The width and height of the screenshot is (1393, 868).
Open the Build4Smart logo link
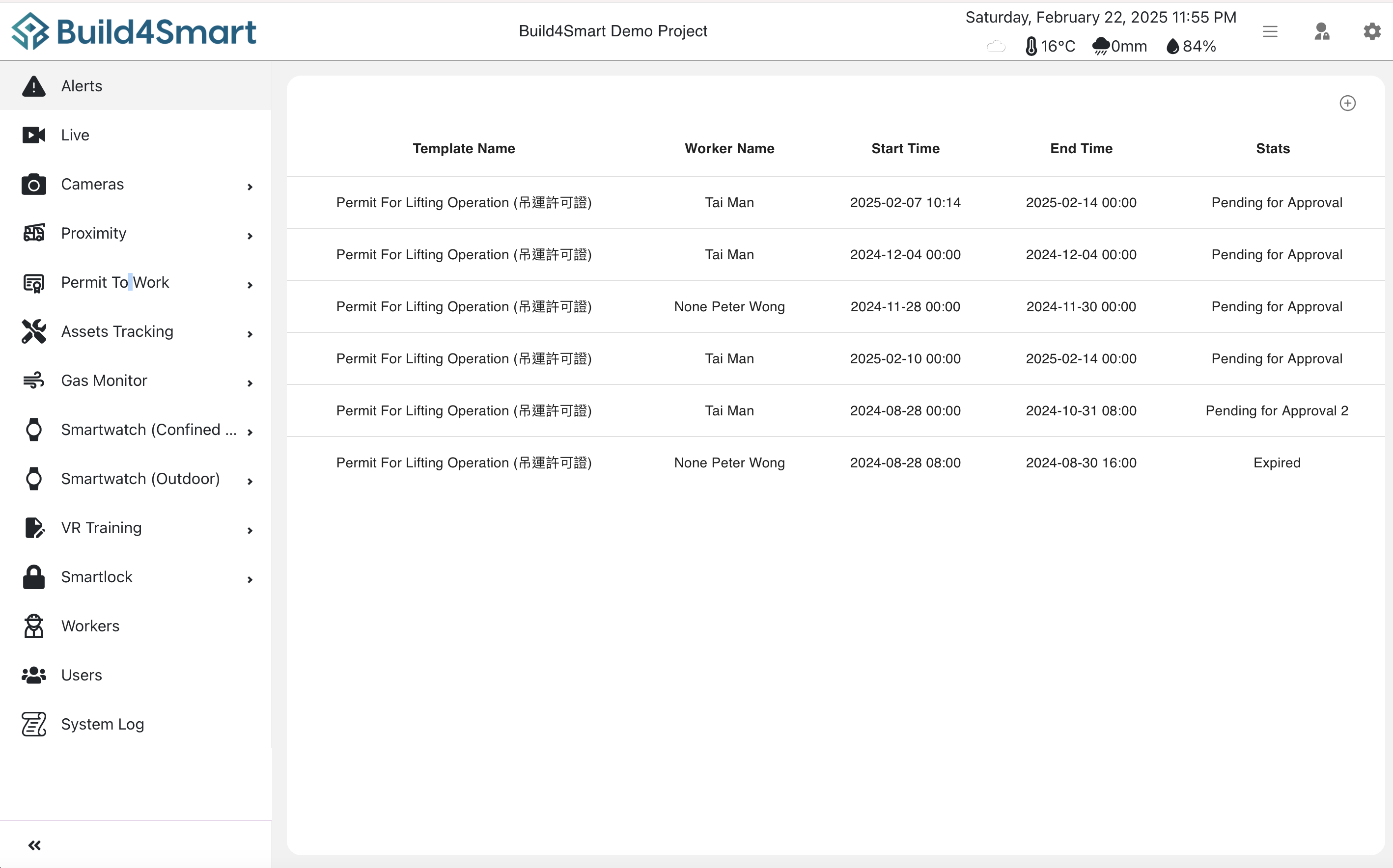tap(135, 31)
